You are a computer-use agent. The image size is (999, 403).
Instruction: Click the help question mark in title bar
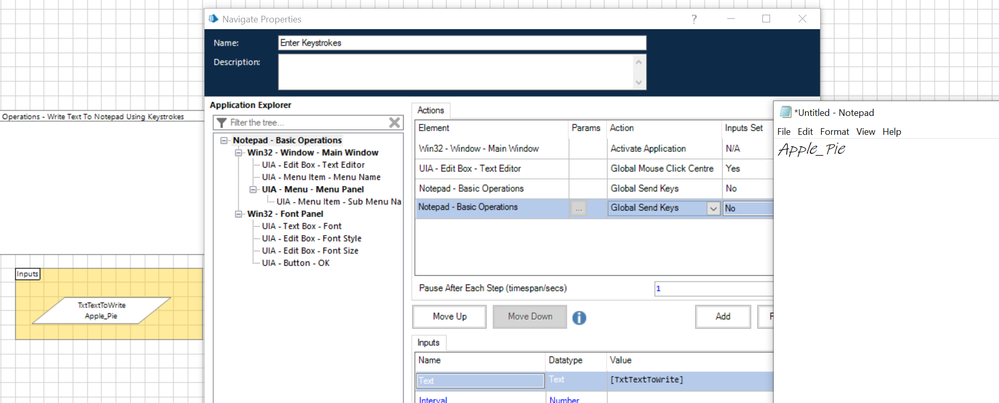[693, 19]
